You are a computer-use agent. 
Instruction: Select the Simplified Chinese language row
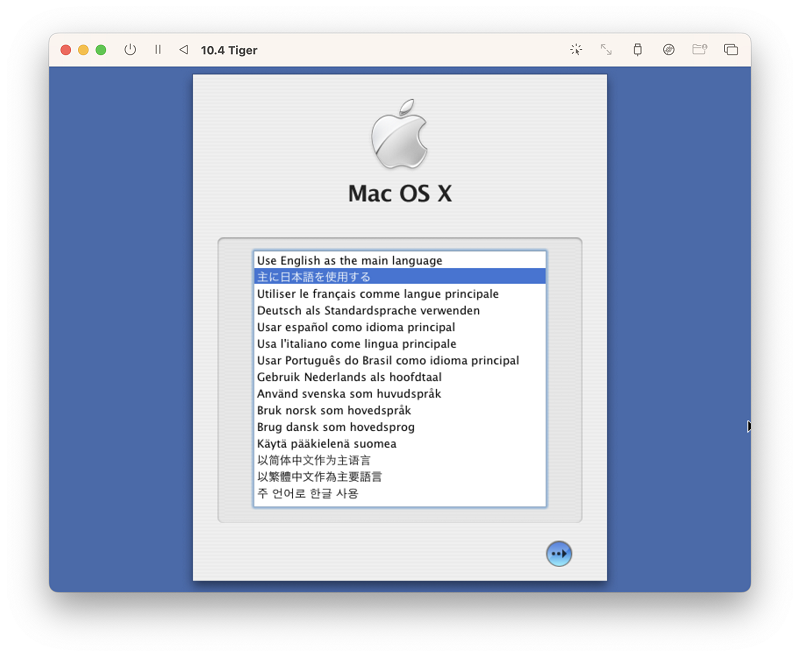pos(399,460)
